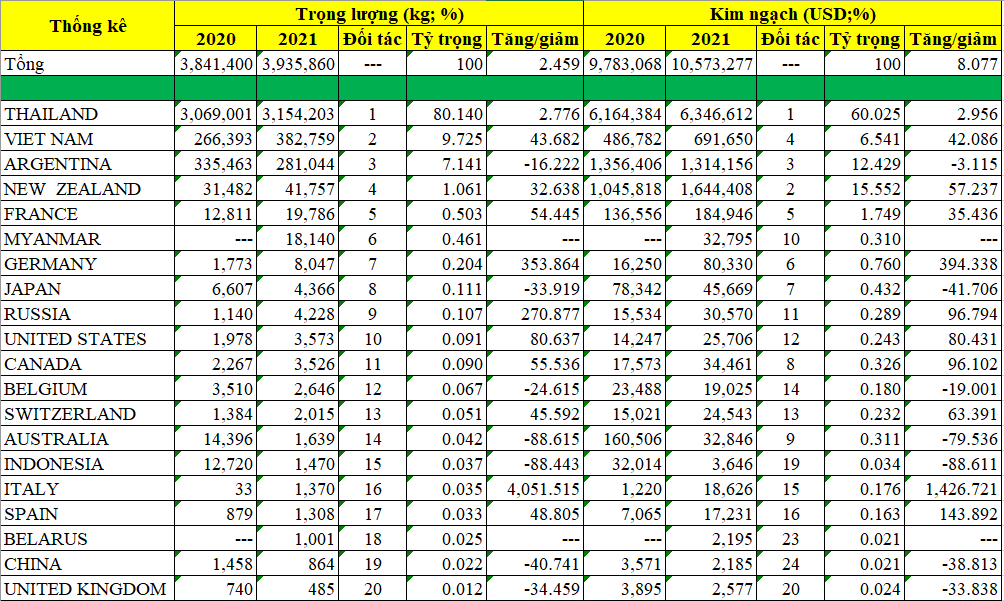Viewport: 1004px width, 601px height.
Task: Select Switzerland value change 63.391
Action: click(953, 413)
